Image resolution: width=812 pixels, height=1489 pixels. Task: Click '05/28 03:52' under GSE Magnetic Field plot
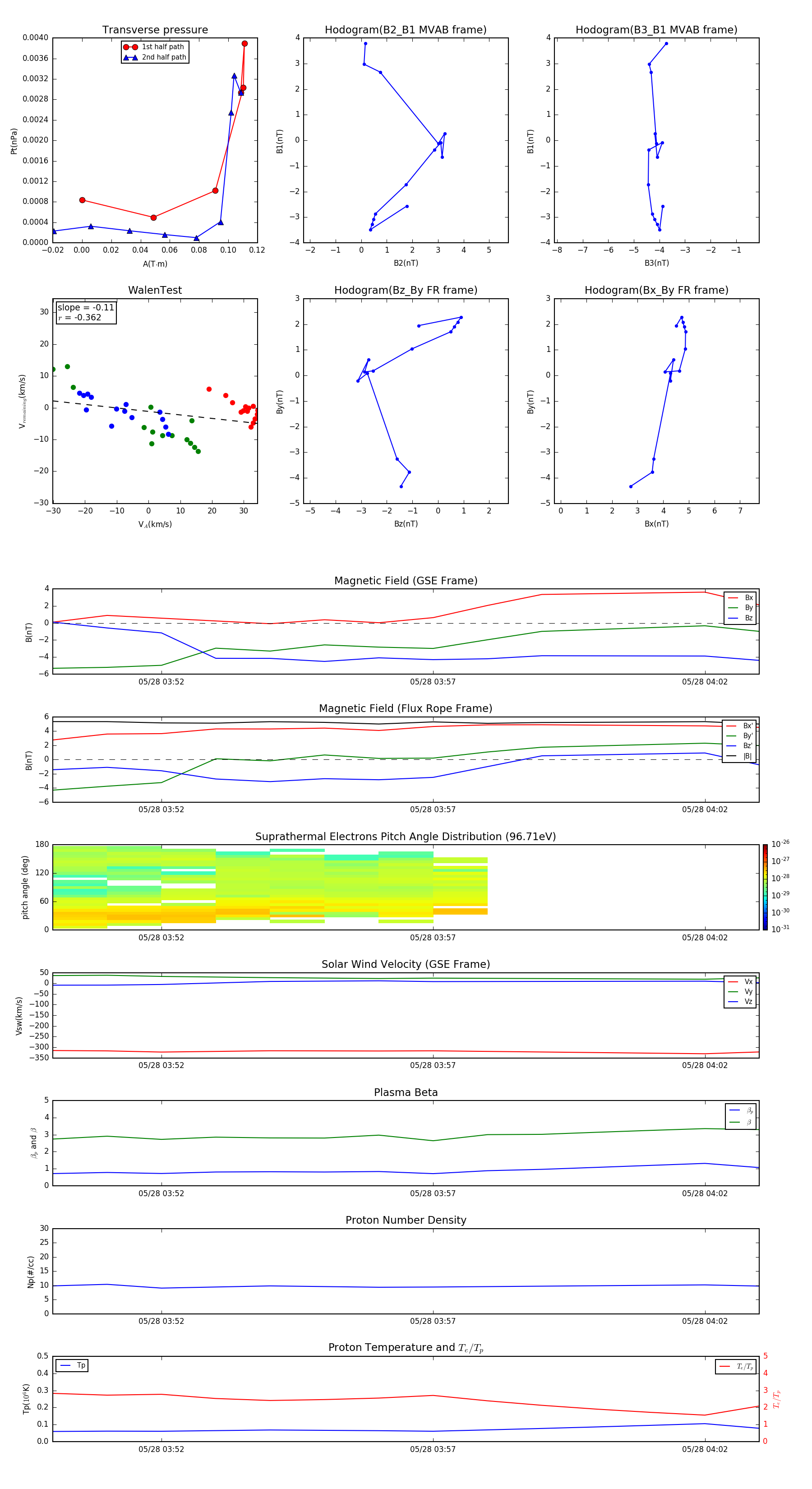pos(161,682)
